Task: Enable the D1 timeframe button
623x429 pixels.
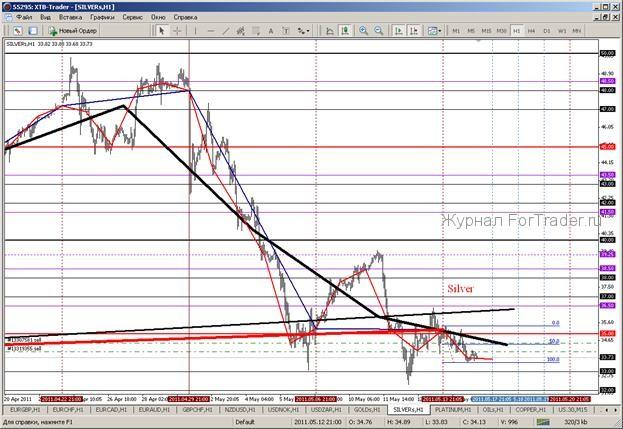Action: point(547,31)
